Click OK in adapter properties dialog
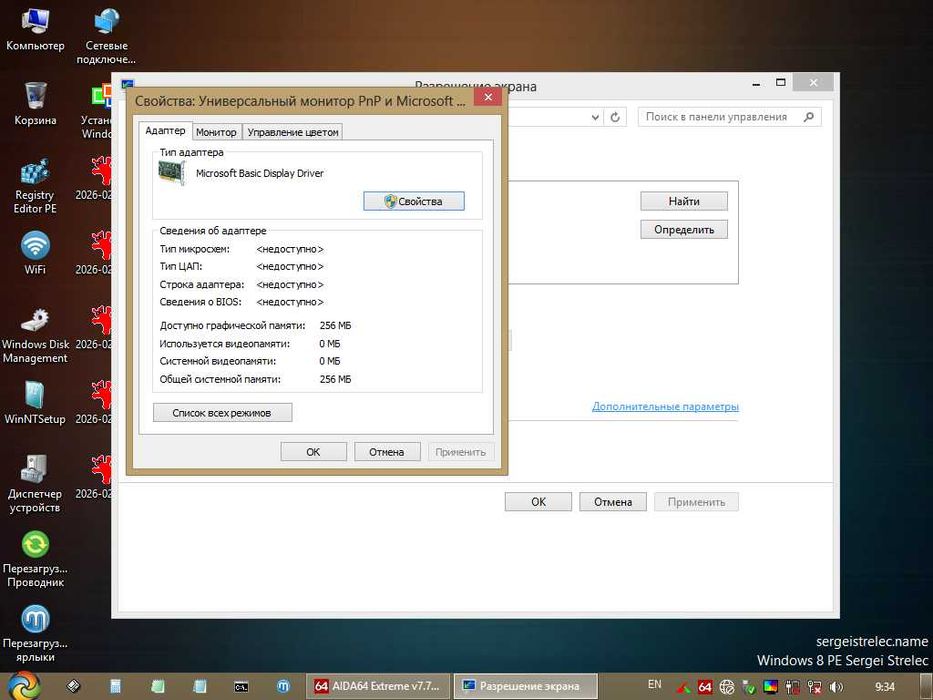Viewport: 933px width, 700px height. pyautogui.click(x=314, y=452)
